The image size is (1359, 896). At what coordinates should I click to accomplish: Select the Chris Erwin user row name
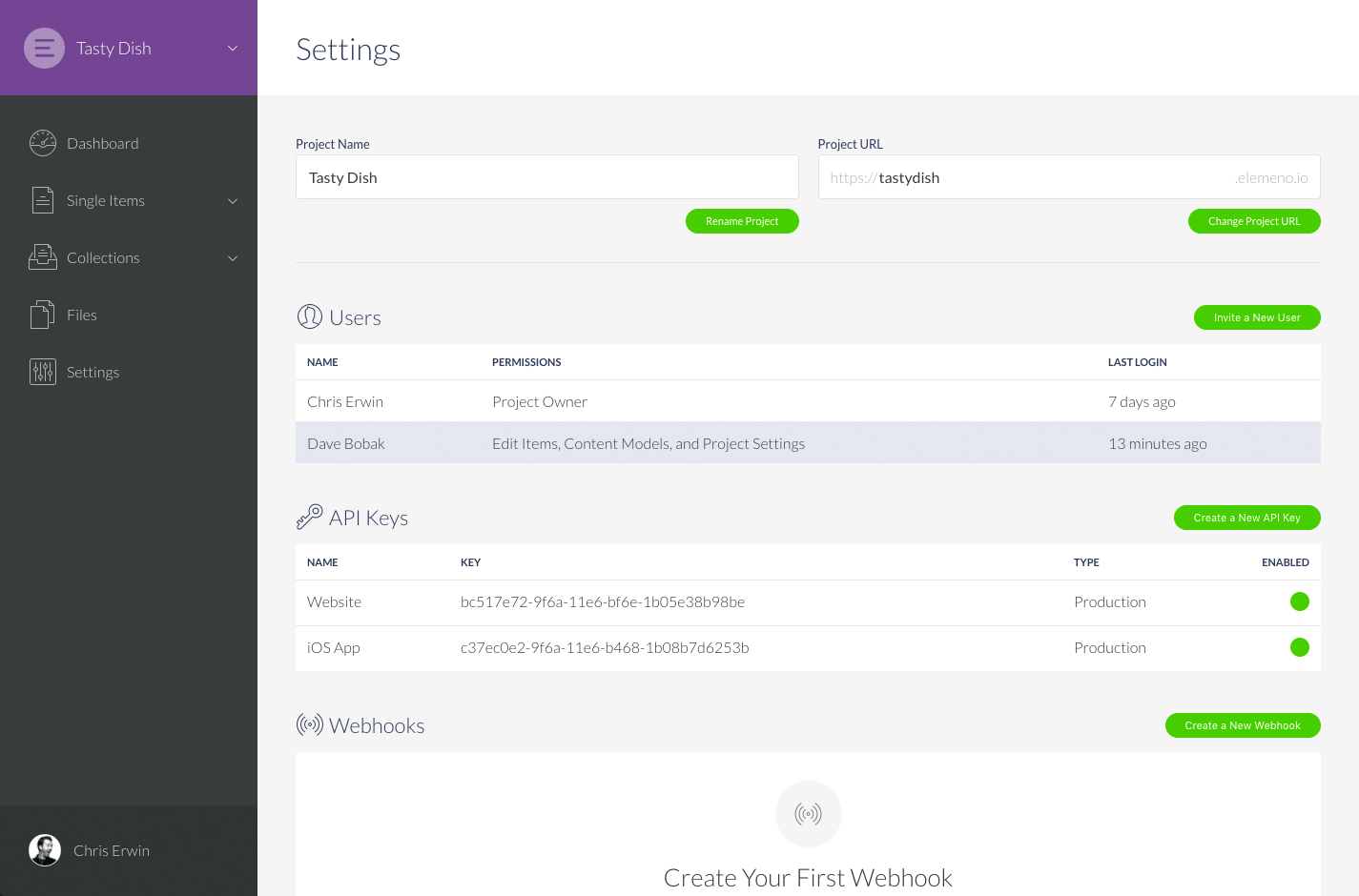coord(345,401)
